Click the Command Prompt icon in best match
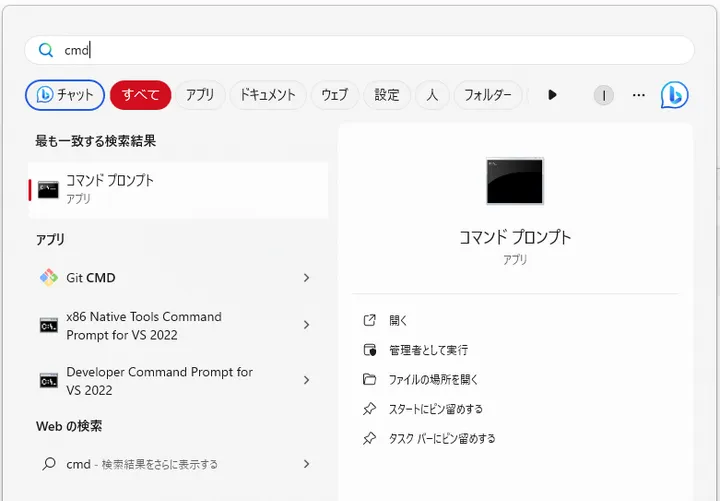 tap(48, 190)
